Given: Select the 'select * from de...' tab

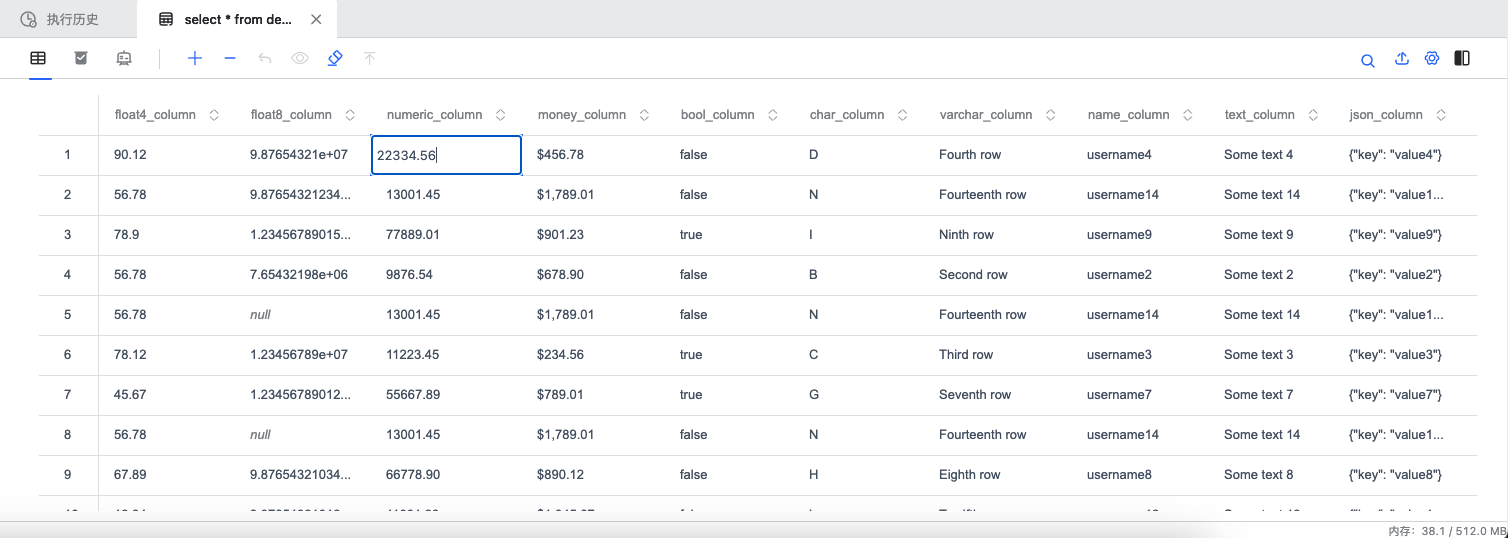Looking at the screenshot, I should [x=237, y=19].
